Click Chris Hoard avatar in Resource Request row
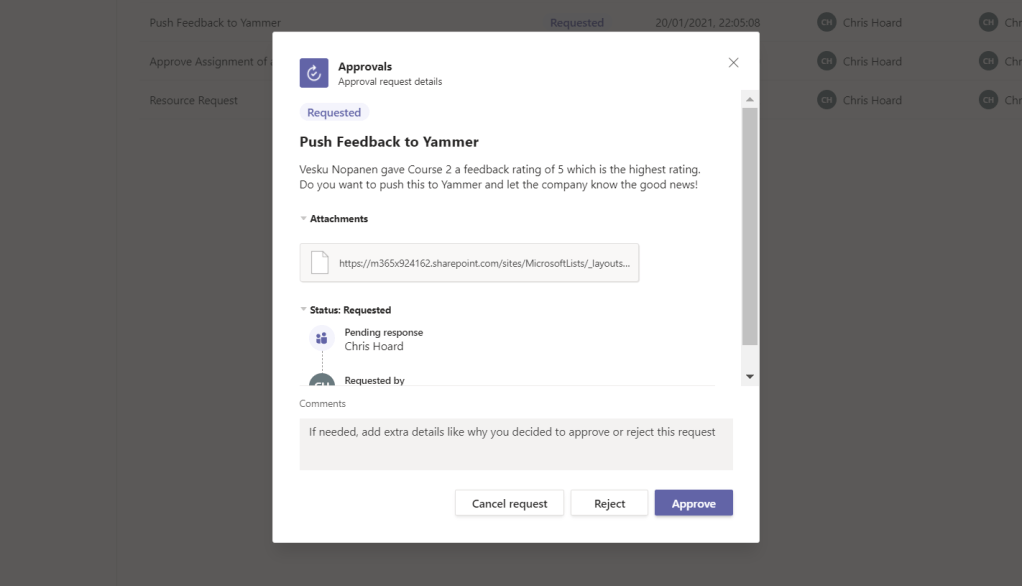Viewport: 1022px width, 586px height. (x=826, y=100)
